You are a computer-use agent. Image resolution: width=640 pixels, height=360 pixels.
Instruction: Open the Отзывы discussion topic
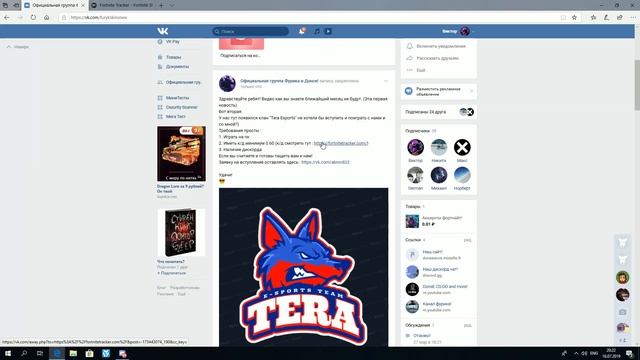(x=422, y=336)
